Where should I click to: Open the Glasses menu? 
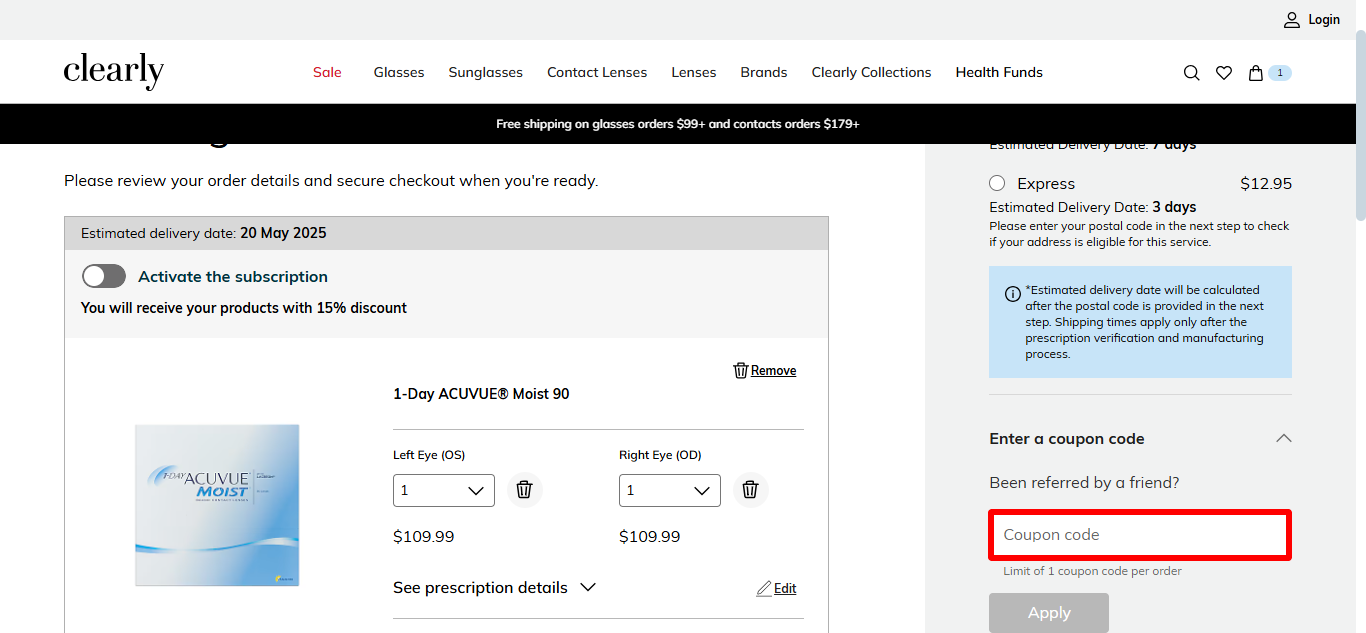[399, 72]
